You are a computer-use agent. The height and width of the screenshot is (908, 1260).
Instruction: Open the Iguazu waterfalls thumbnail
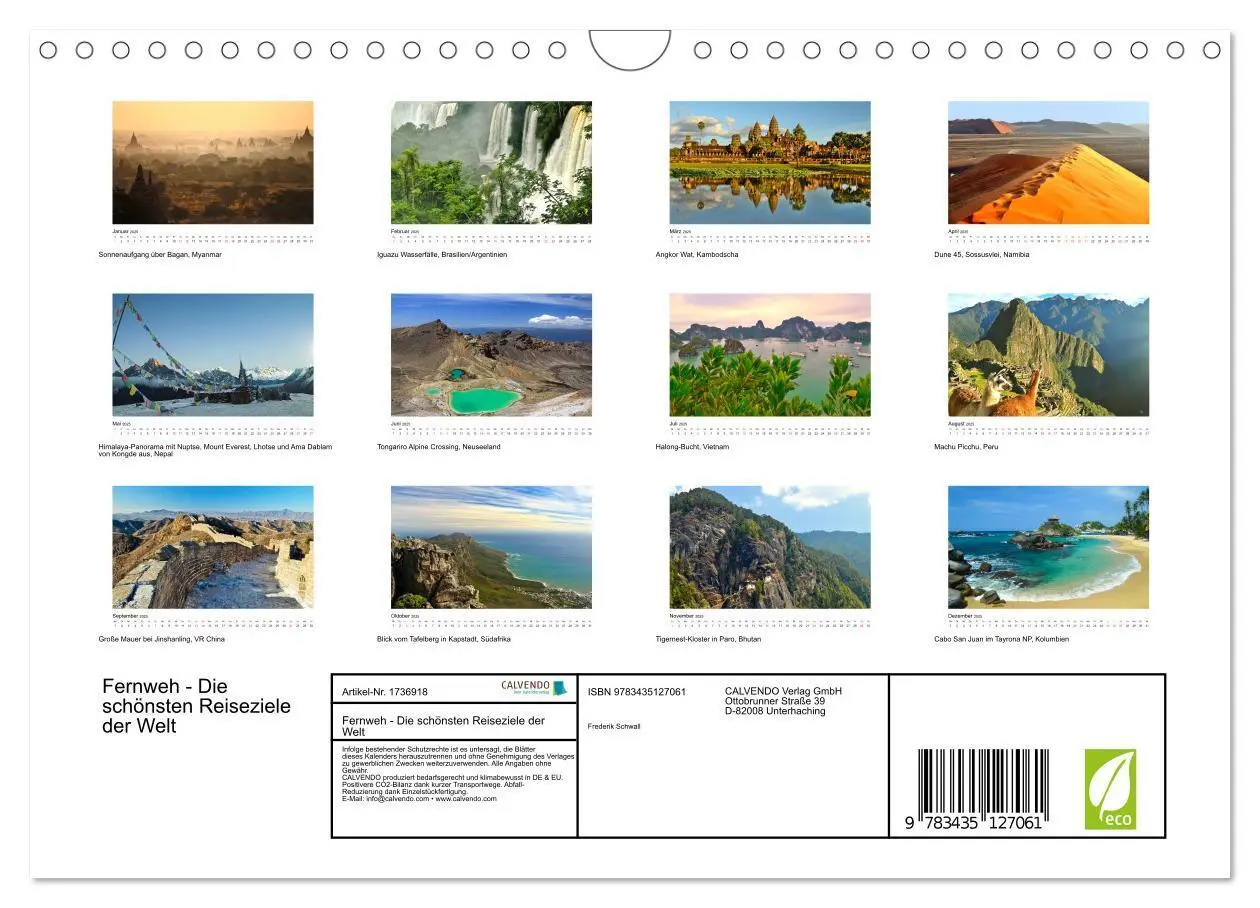pyautogui.click(x=491, y=163)
